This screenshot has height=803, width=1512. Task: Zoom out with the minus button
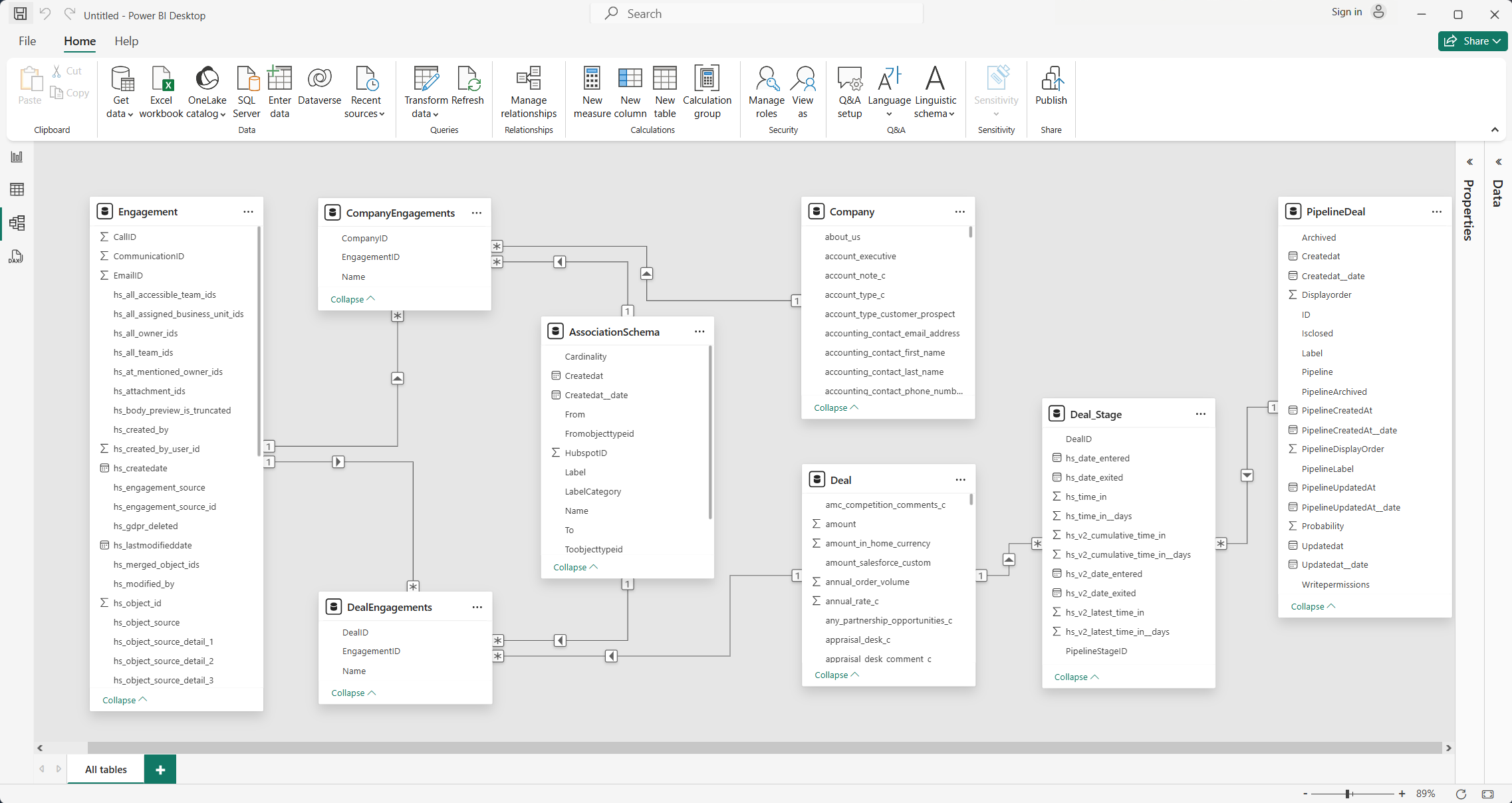1305,794
